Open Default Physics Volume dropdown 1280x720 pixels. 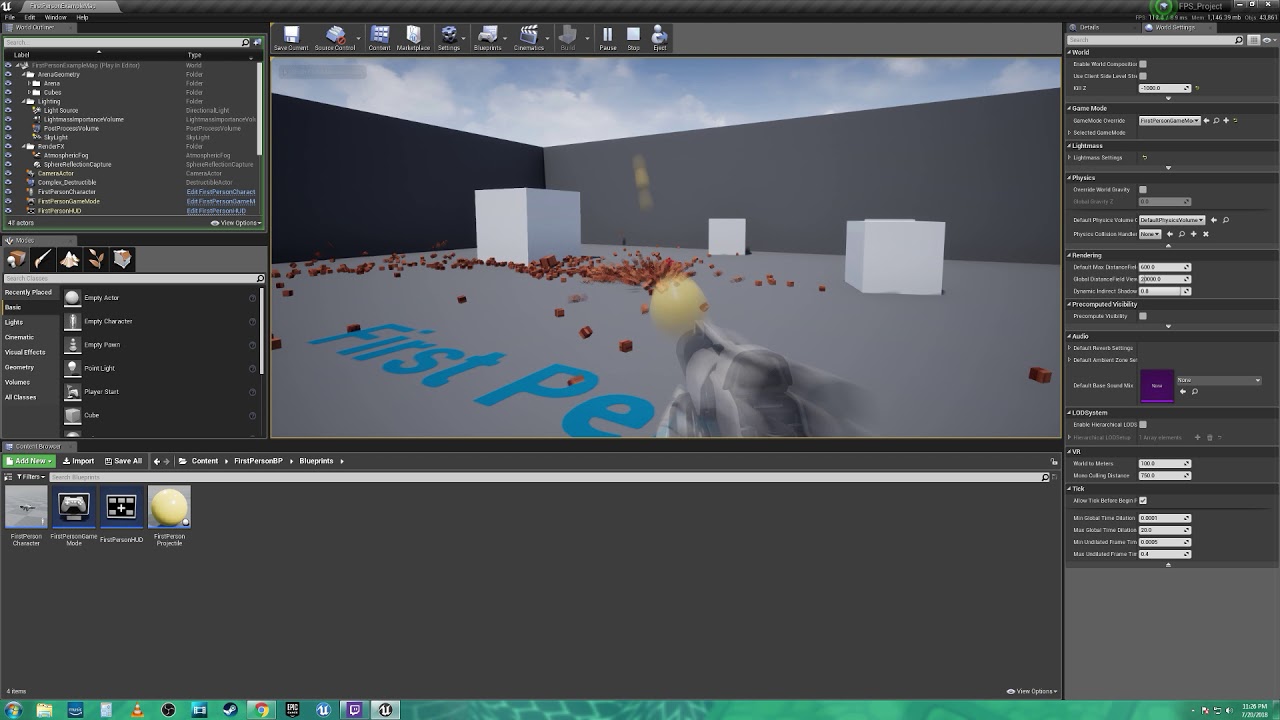(1171, 220)
